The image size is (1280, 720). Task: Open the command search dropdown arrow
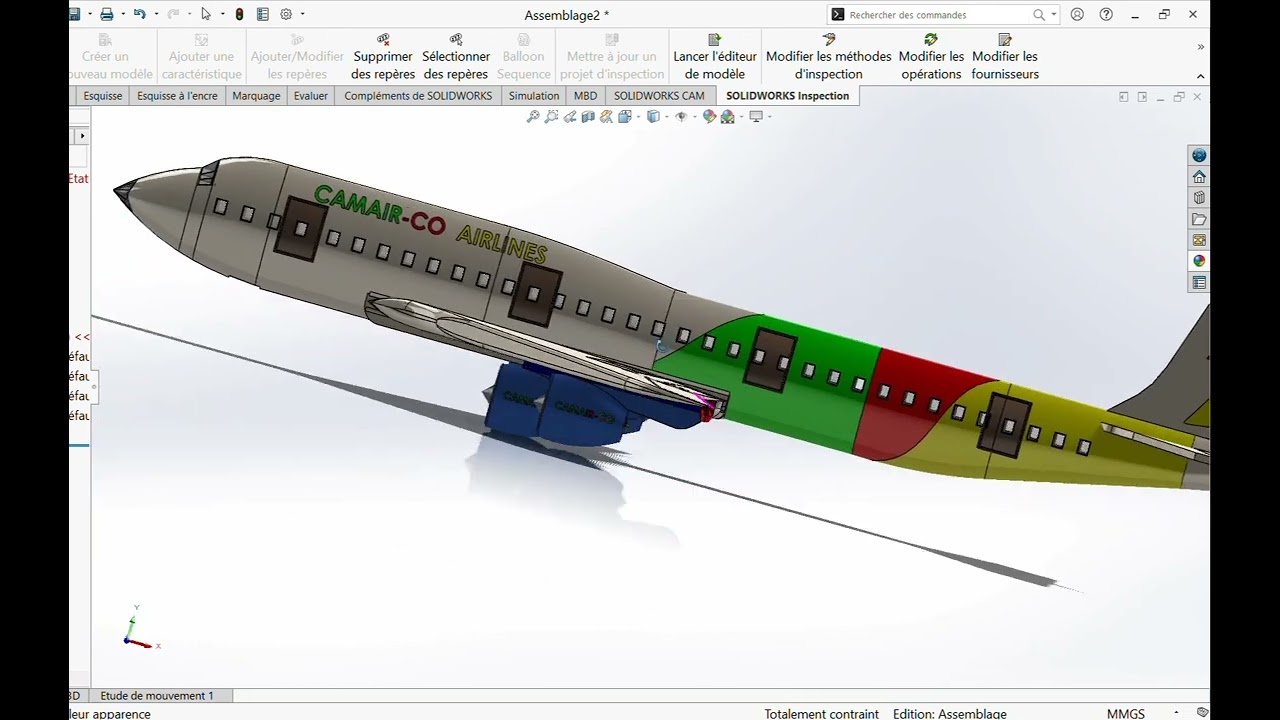(1054, 15)
